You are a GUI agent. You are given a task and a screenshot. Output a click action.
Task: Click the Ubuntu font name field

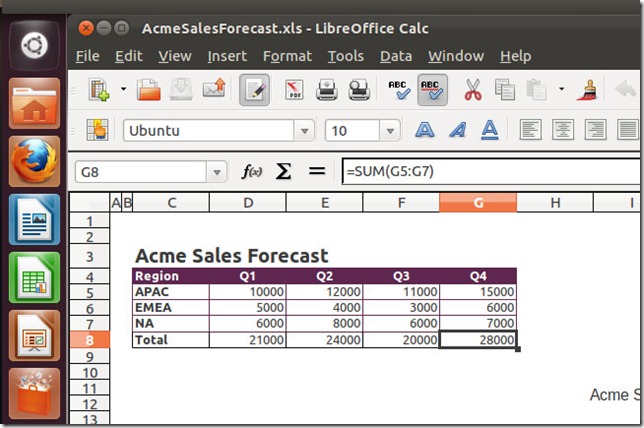click(x=209, y=131)
